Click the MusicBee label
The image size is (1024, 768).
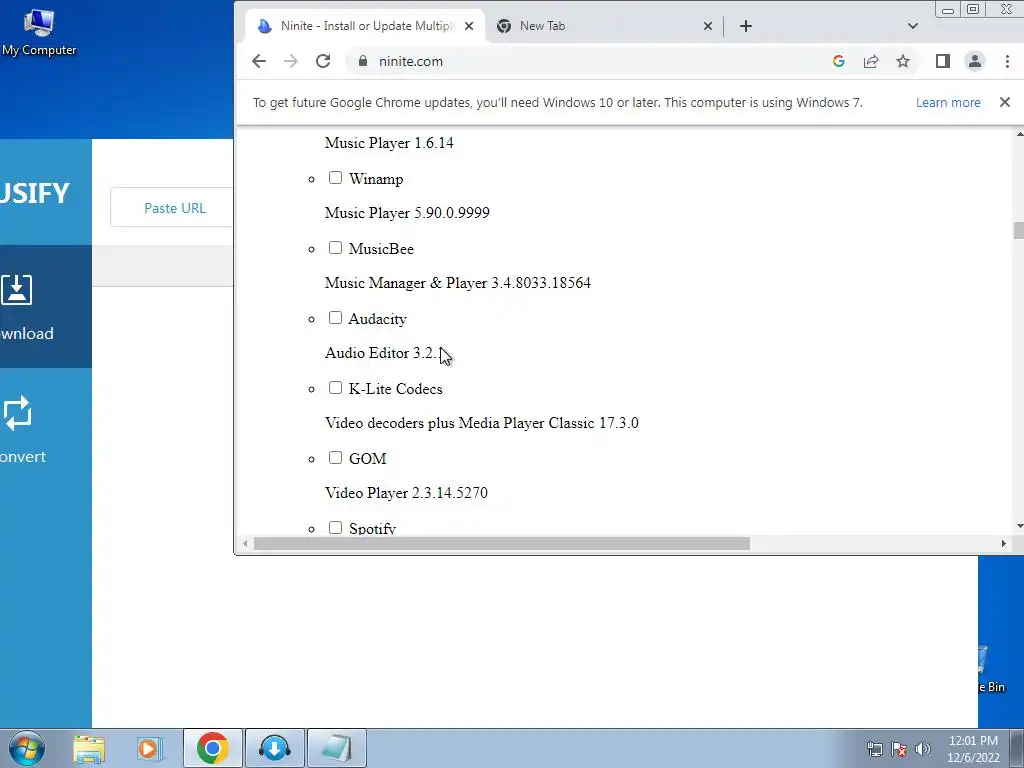click(381, 249)
